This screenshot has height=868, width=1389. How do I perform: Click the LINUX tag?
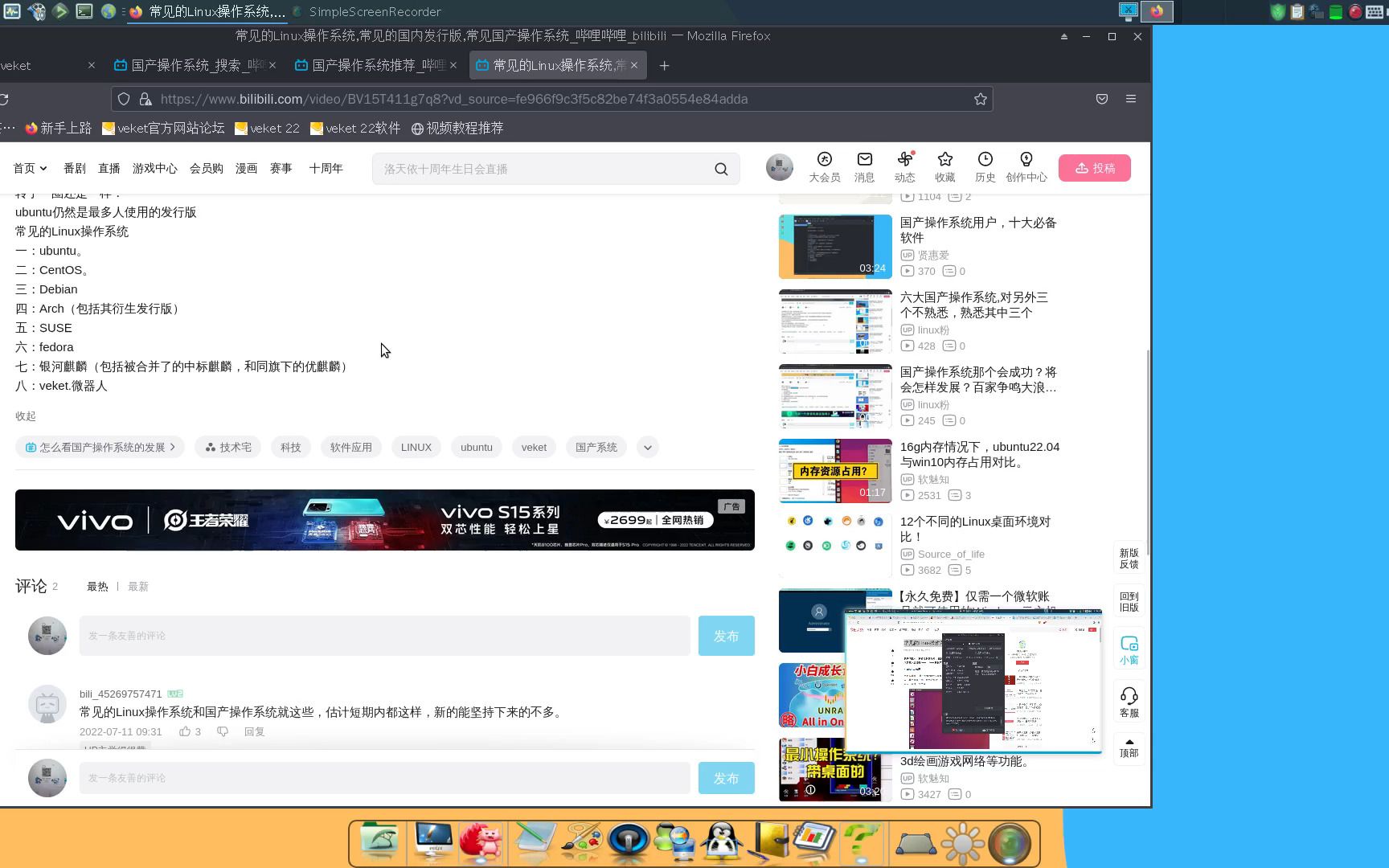(x=416, y=448)
